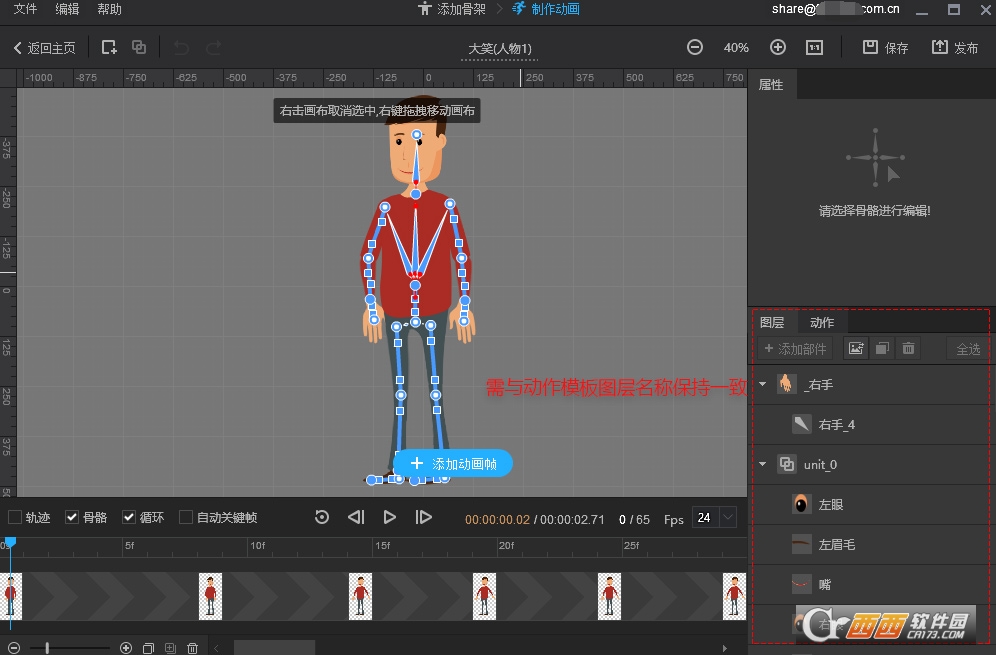This screenshot has width=996, height=655.
Task: Open the Fps dropdown showing 24
Action: (x=727, y=517)
